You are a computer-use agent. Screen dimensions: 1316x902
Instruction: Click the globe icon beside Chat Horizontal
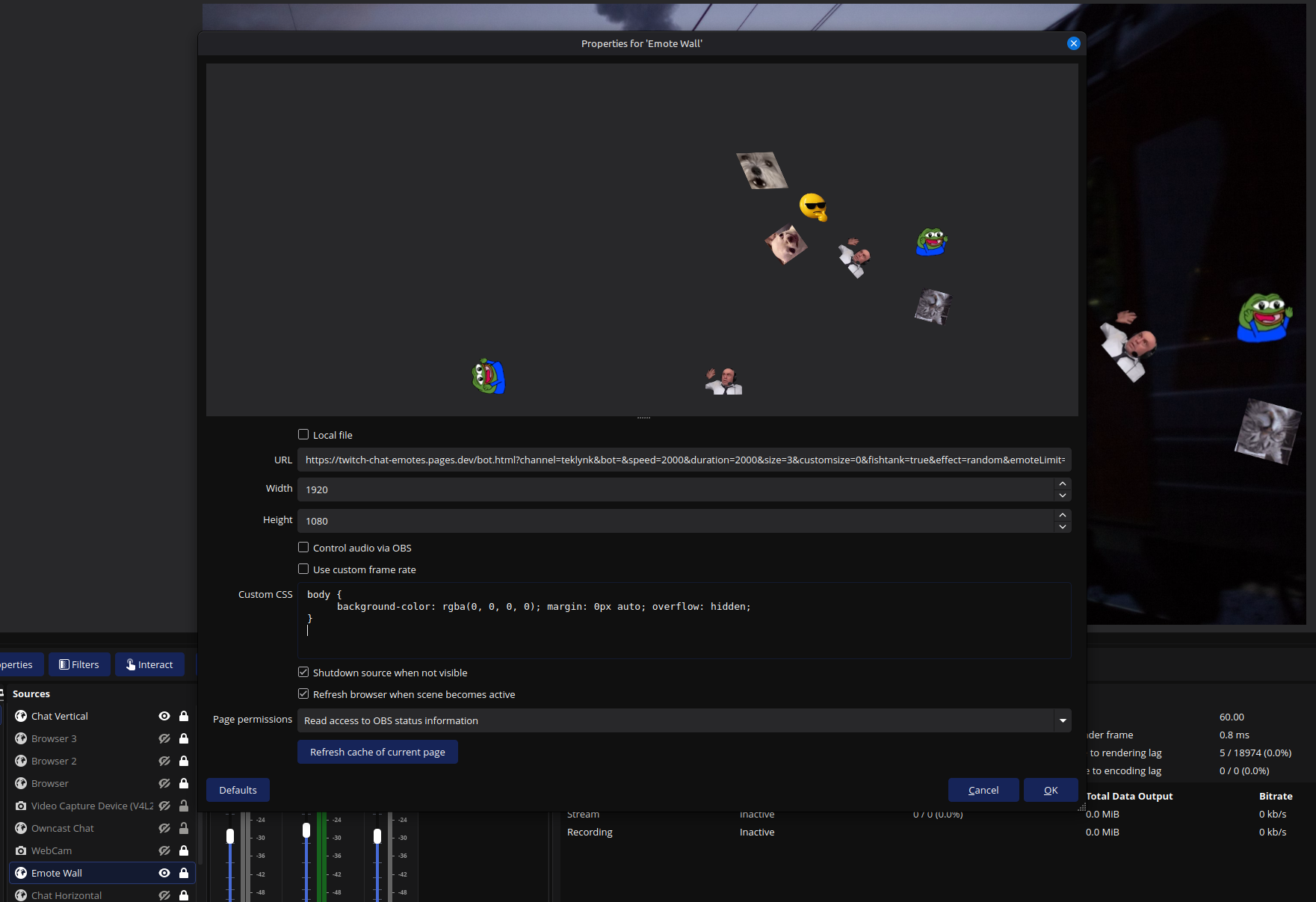pos(21,895)
